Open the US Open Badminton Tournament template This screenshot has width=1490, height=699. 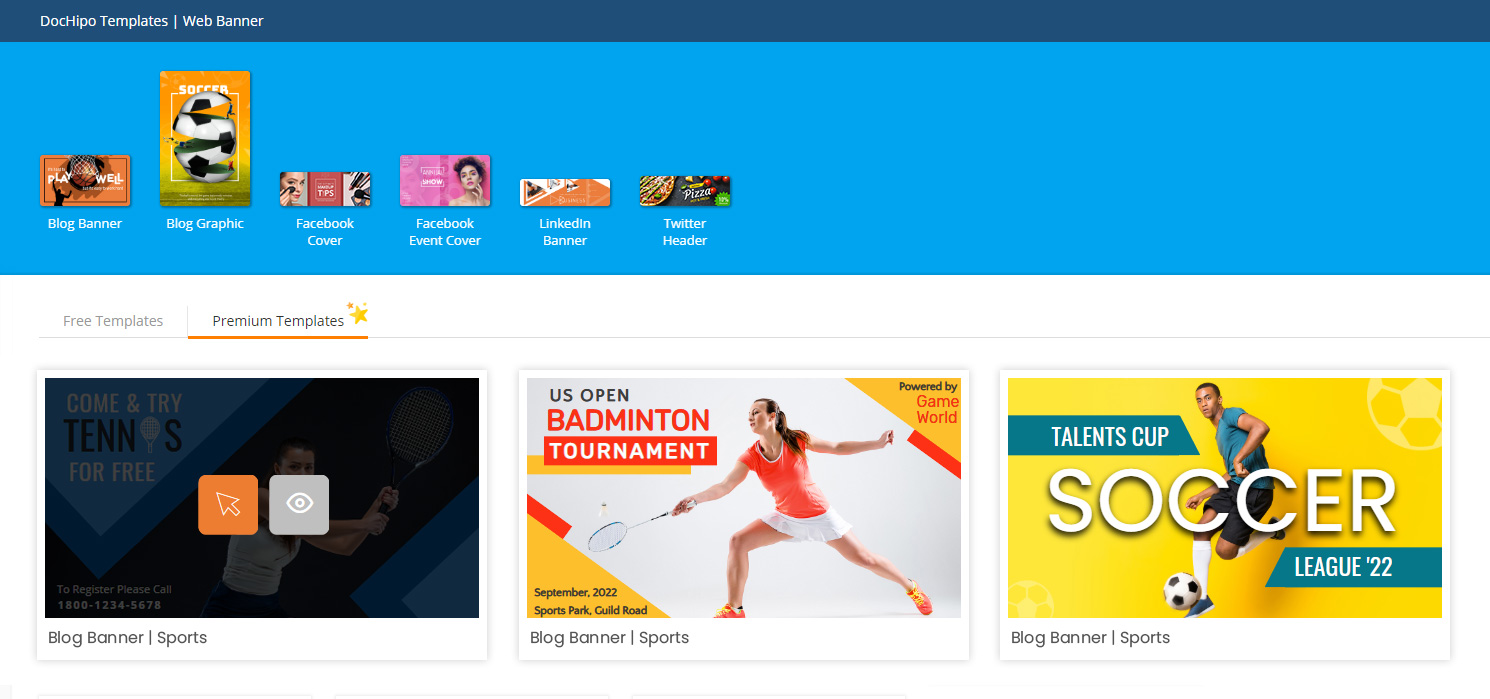click(743, 497)
